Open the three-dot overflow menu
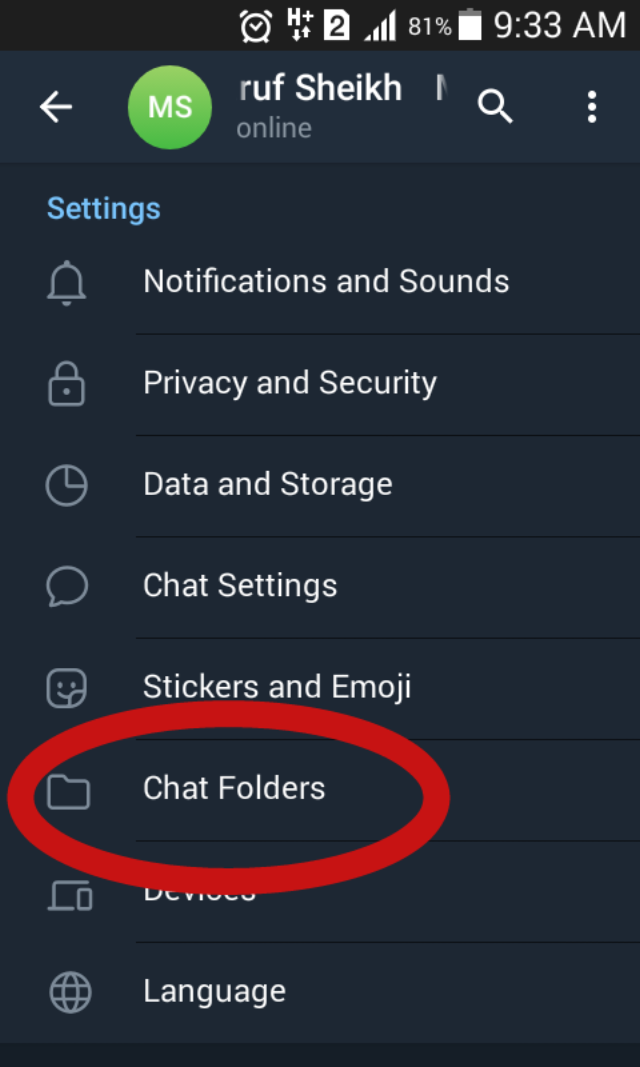Screen dimensions: 640x1067 592,106
